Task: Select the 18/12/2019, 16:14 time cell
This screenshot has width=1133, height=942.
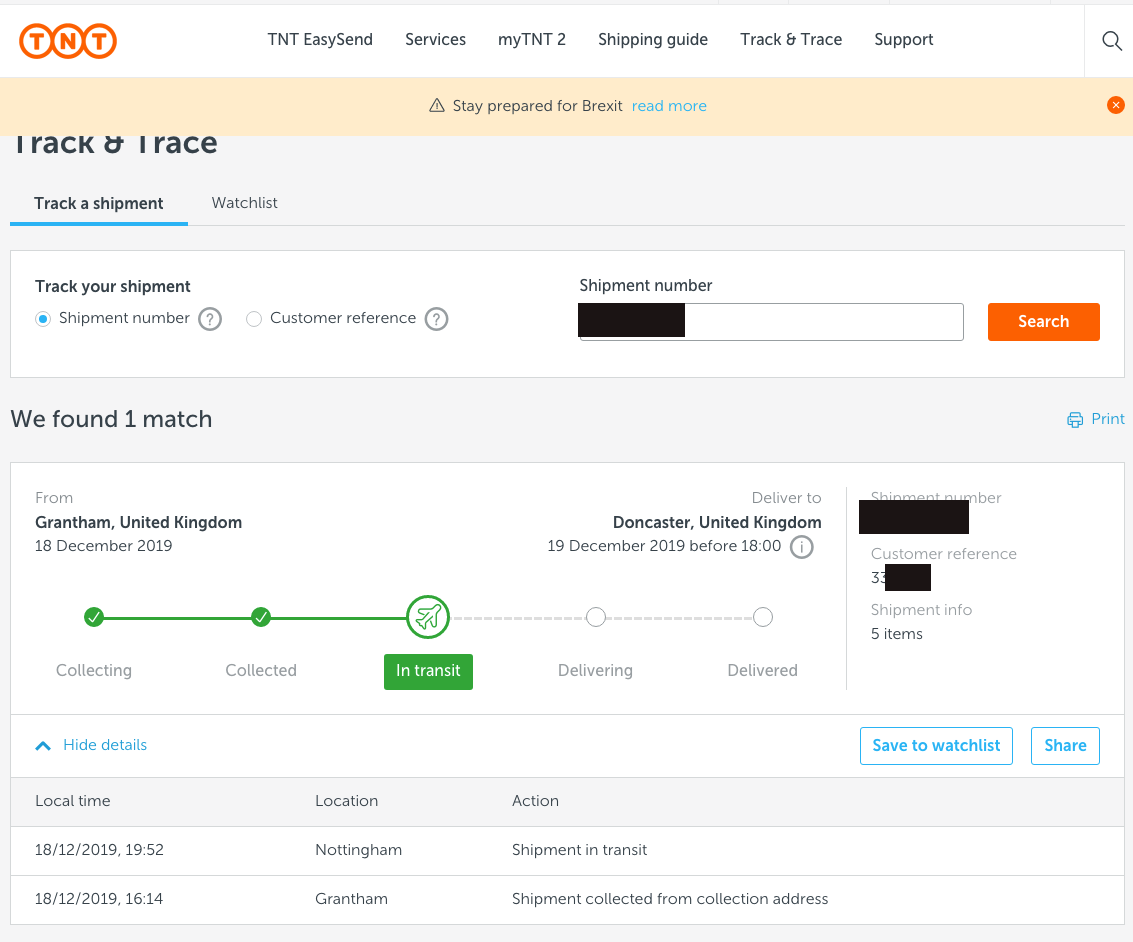Action: 99,899
